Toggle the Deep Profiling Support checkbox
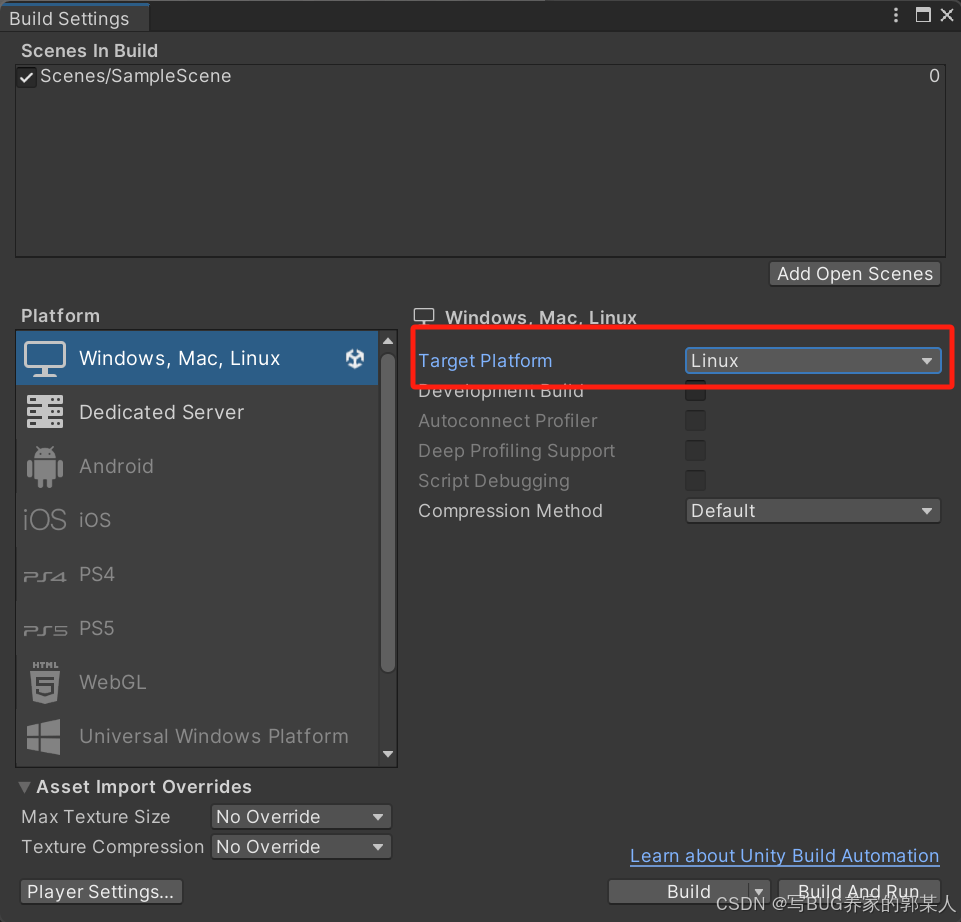This screenshot has height=922, width=961. (x=696, y=451)
